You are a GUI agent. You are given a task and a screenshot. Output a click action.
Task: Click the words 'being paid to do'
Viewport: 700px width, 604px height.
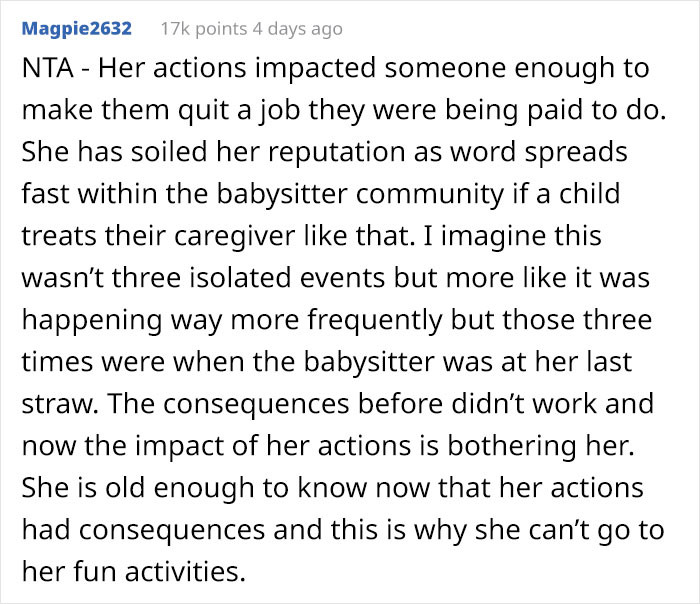pos(555,110)
